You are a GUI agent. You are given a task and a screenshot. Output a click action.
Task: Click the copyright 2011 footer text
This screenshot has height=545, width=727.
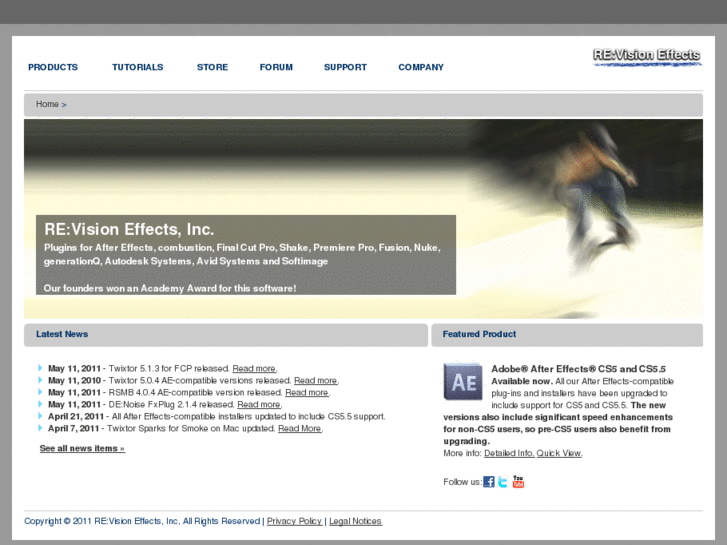pyautogui.click(x=142, y=521)
